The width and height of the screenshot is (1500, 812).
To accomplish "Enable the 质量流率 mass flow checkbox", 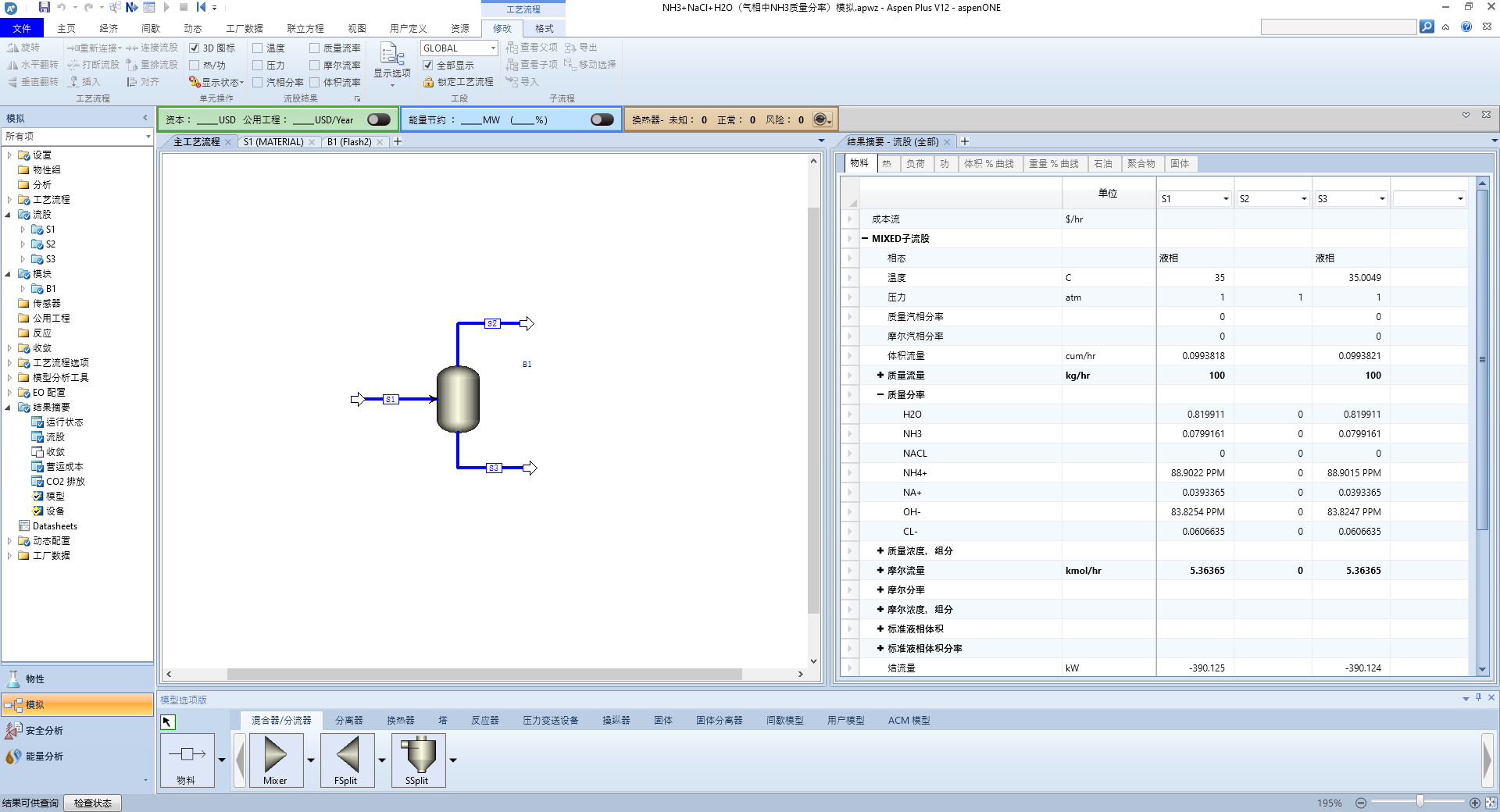I will coord(315,48).
